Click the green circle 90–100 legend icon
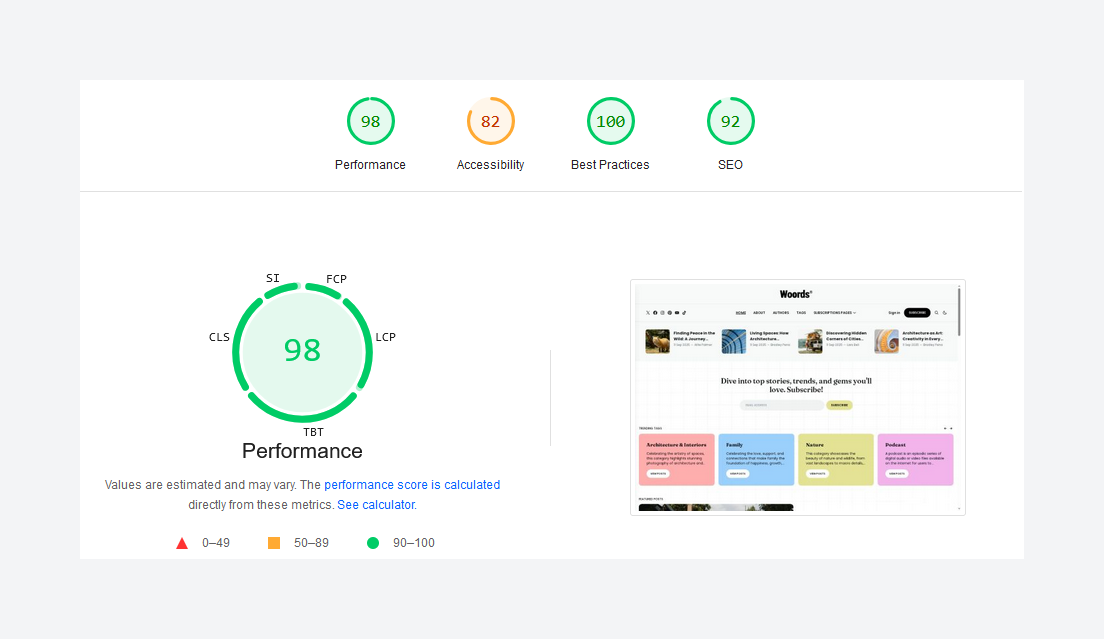The image size is (1104, 639). pyautogui.click(x=373, y=543)
